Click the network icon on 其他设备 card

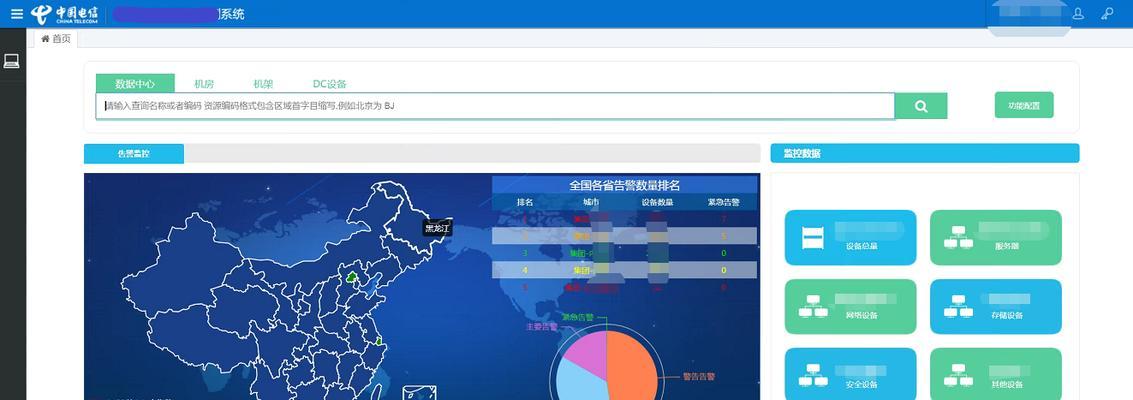coord(958,375)
